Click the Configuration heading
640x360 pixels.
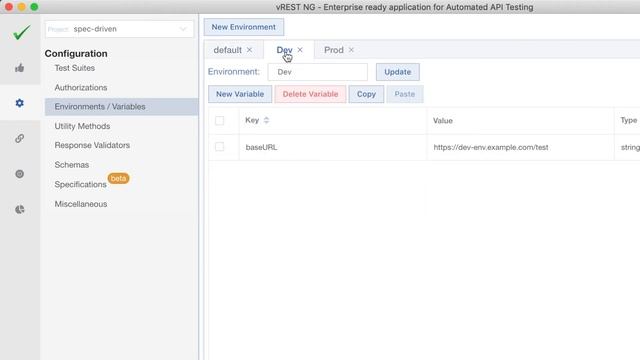pos(76,53)
